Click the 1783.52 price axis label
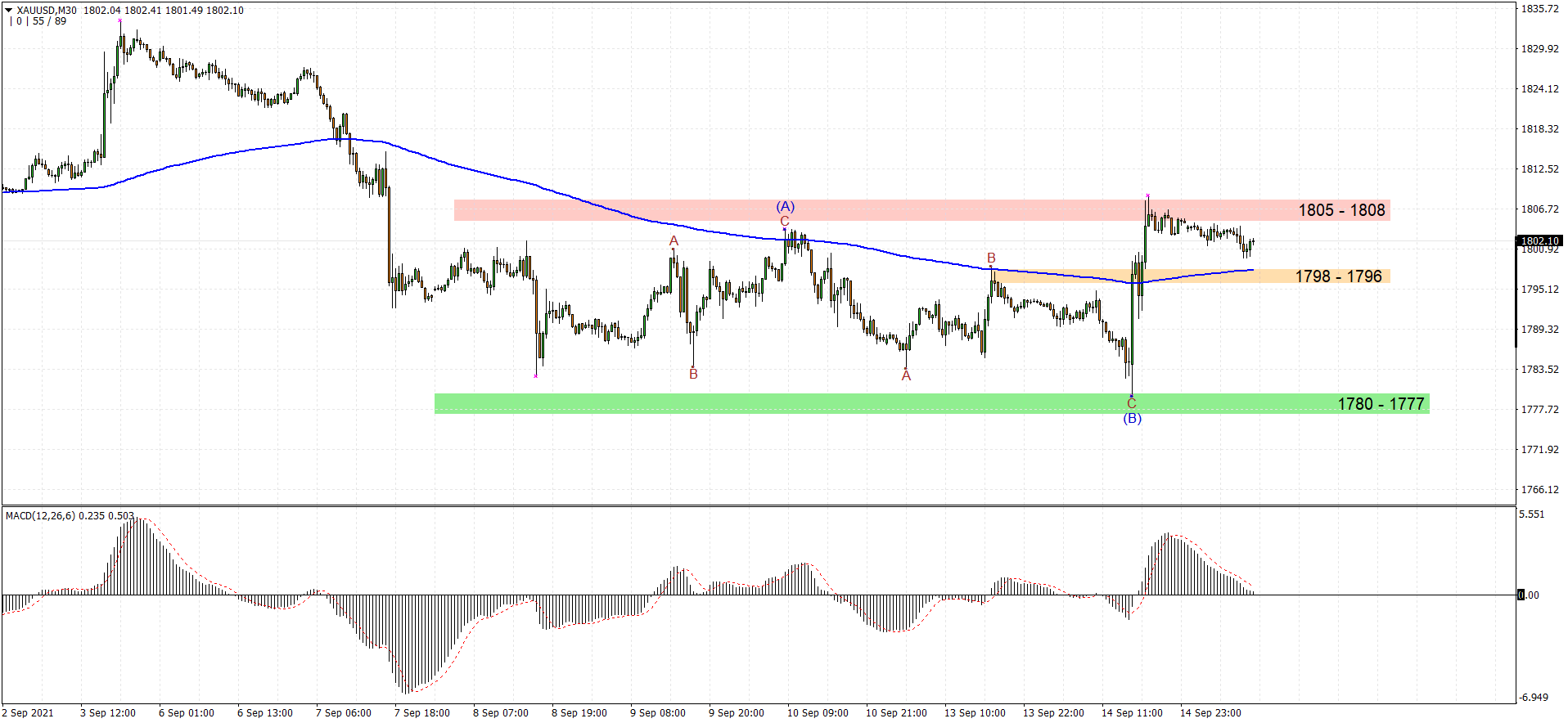The image size is (1568, 723). 1539,370
